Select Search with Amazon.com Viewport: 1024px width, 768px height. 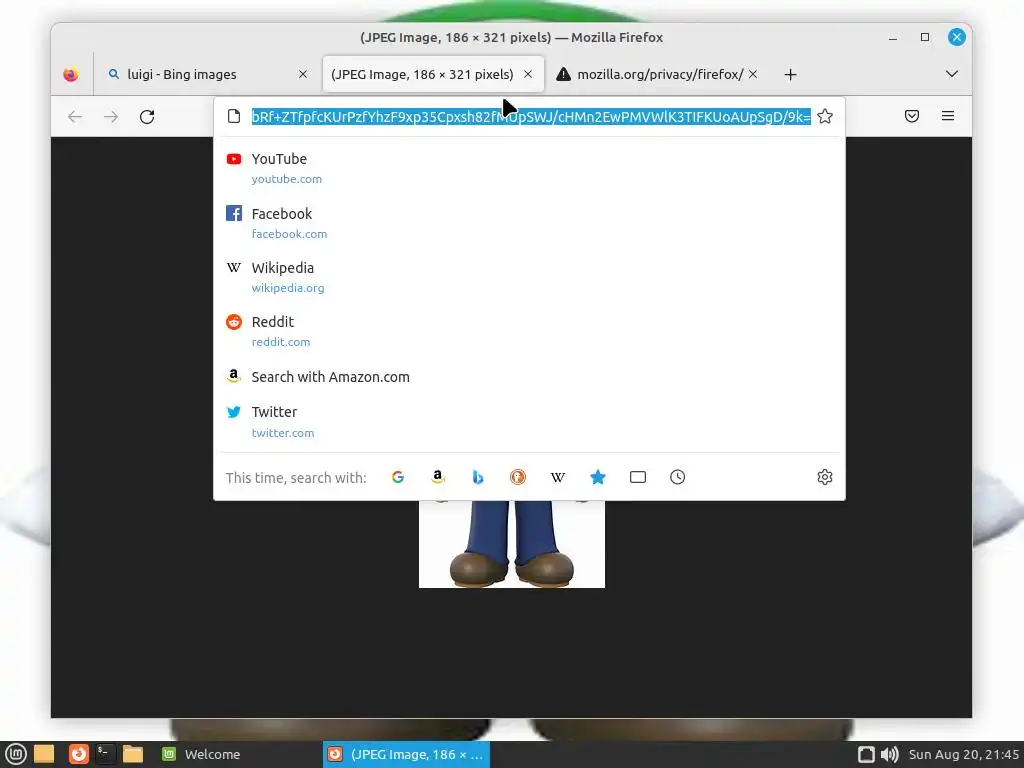[529, 377]
